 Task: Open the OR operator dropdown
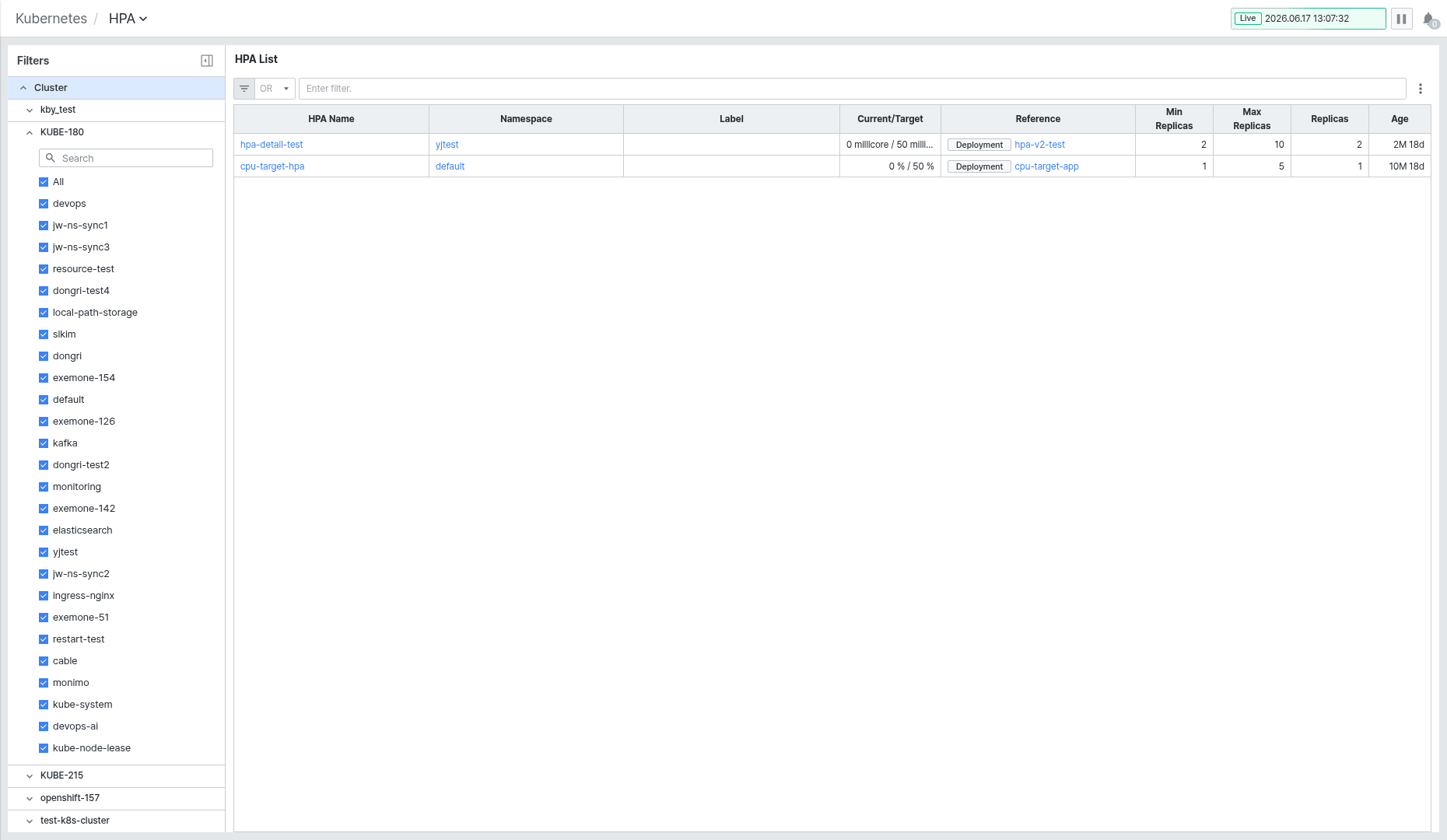275,89
